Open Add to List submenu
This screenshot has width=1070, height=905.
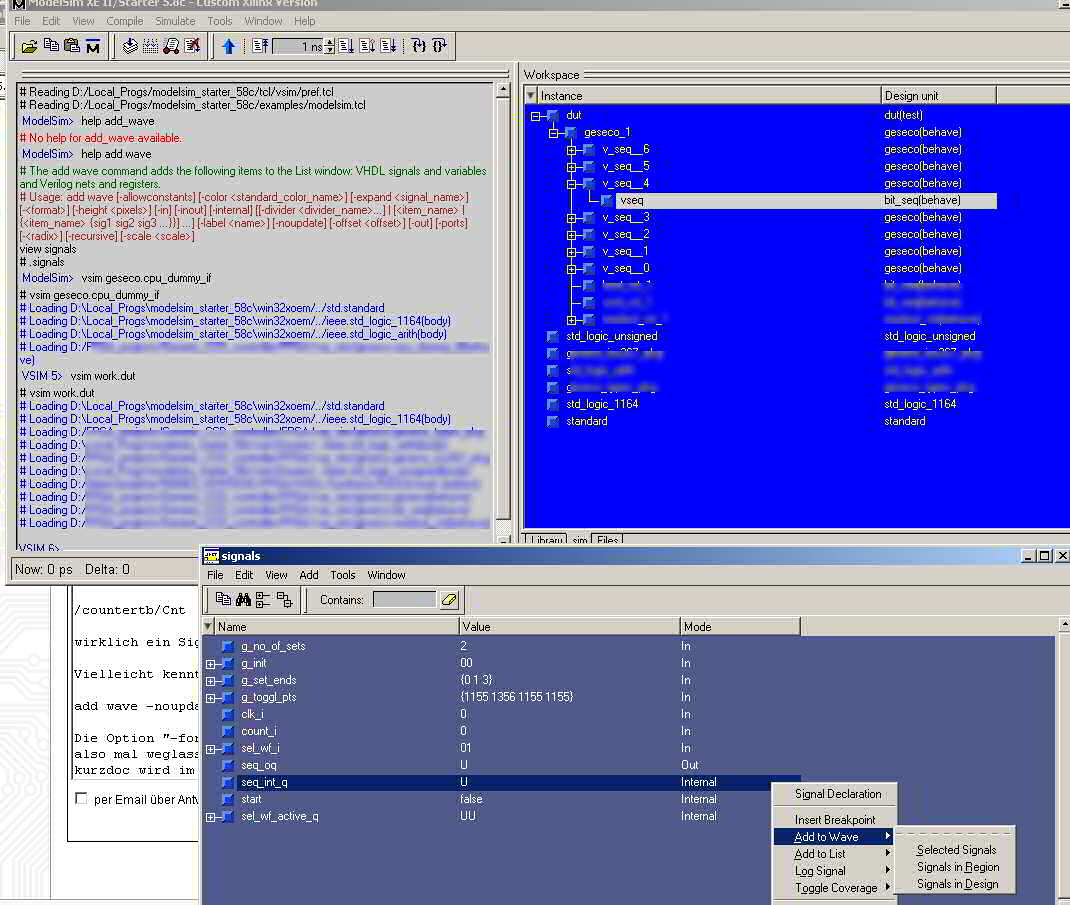tap(835, 854)
